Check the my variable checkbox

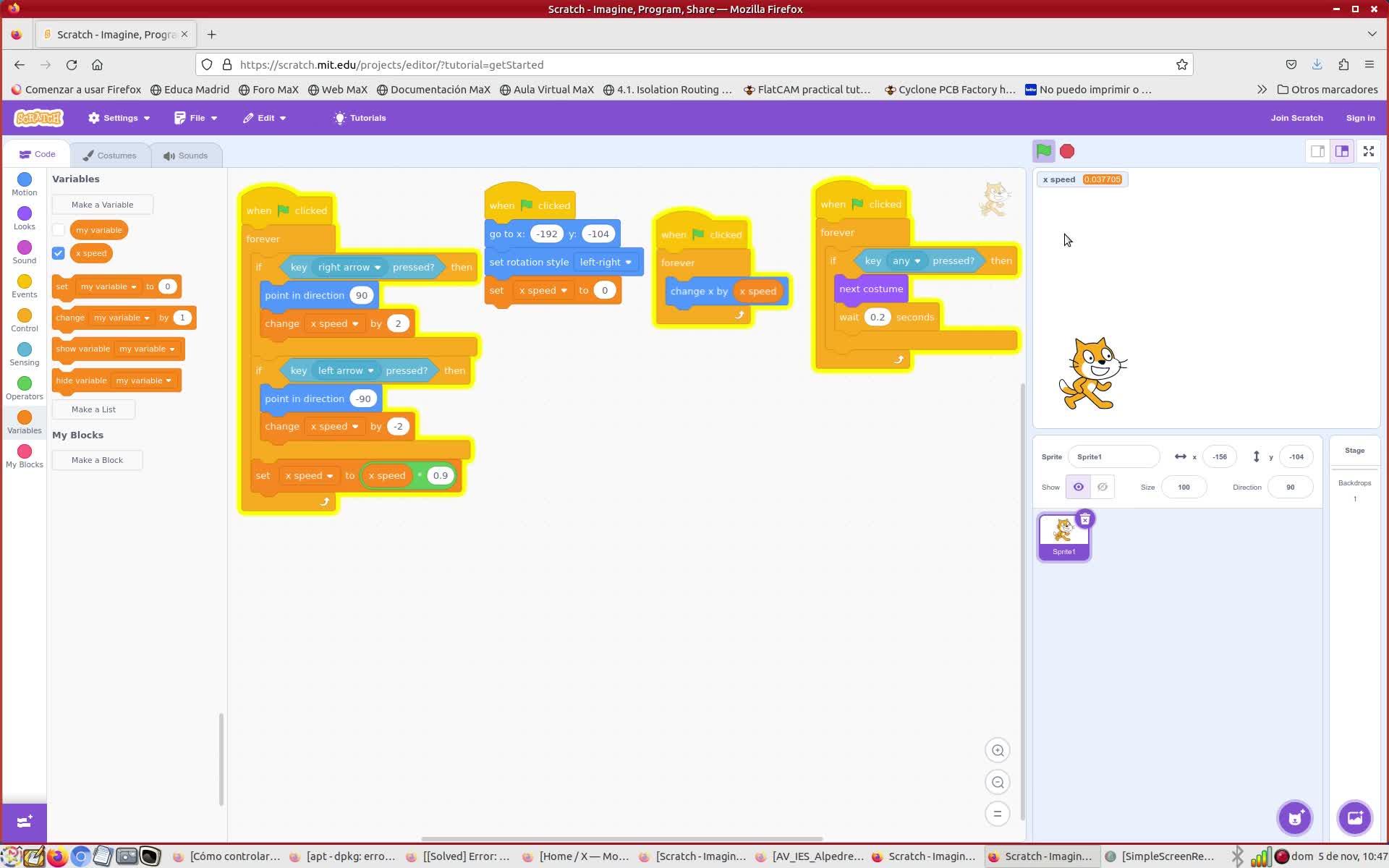point(59,230)
